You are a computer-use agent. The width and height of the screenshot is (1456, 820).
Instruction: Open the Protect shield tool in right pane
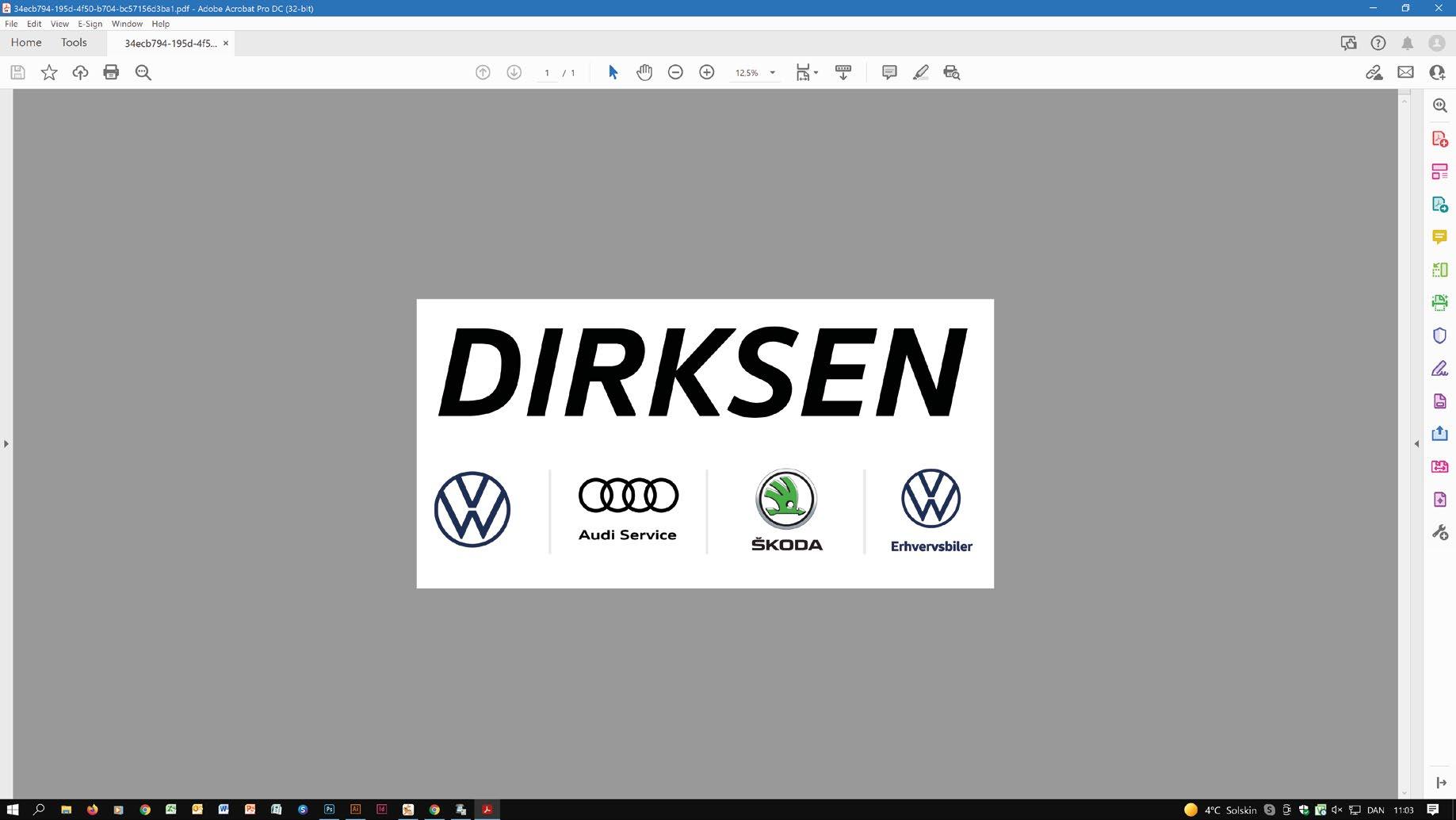pos(1440,335)
